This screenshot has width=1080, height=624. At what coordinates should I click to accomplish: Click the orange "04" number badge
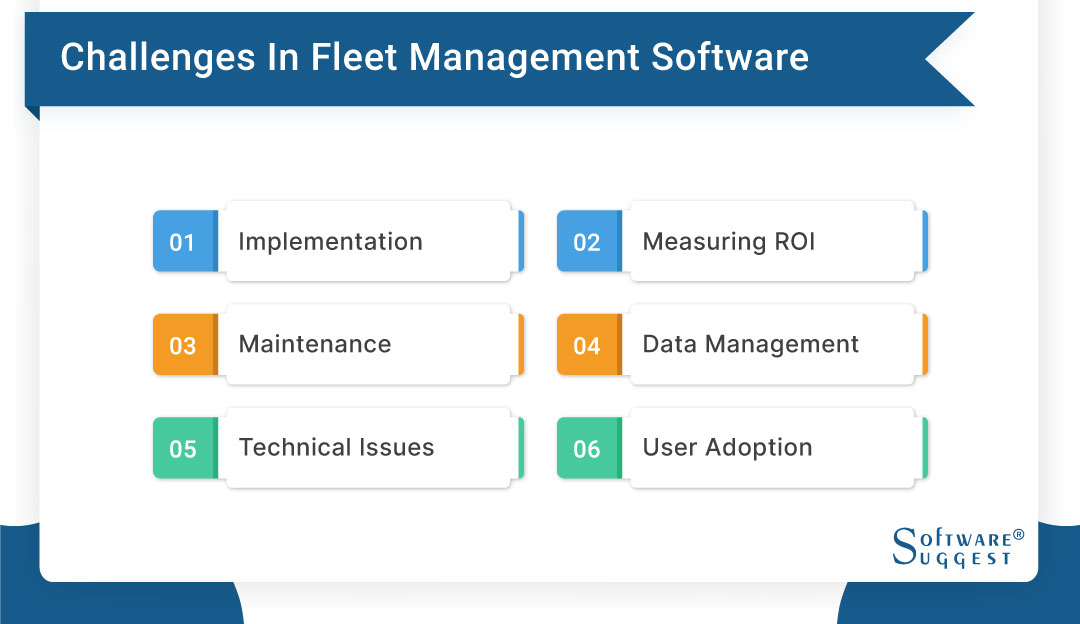point(589,344)
